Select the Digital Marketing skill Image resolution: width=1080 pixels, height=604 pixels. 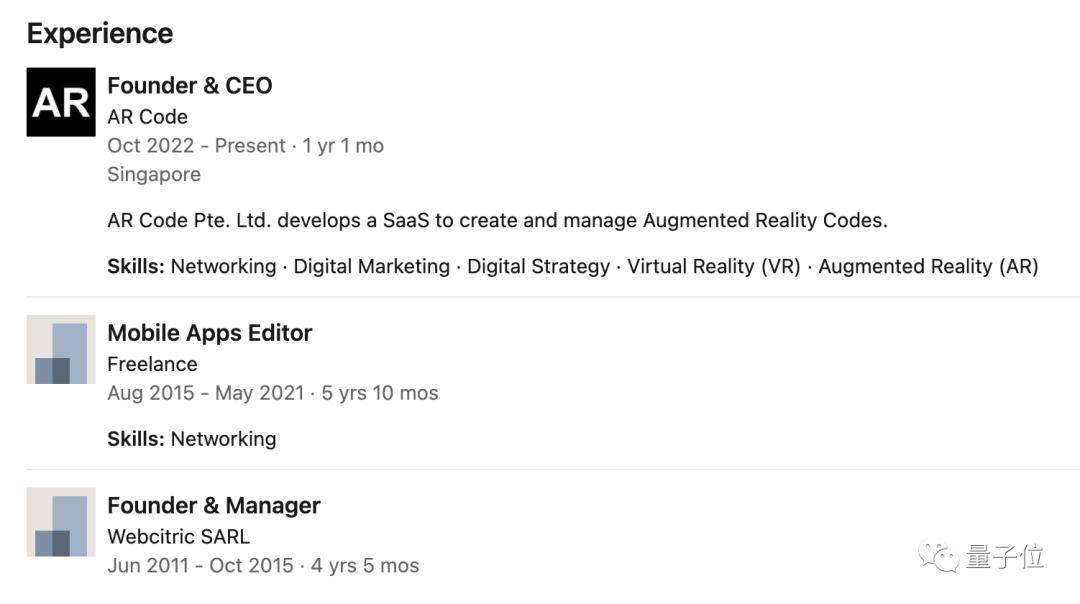(x=371, y=267)
